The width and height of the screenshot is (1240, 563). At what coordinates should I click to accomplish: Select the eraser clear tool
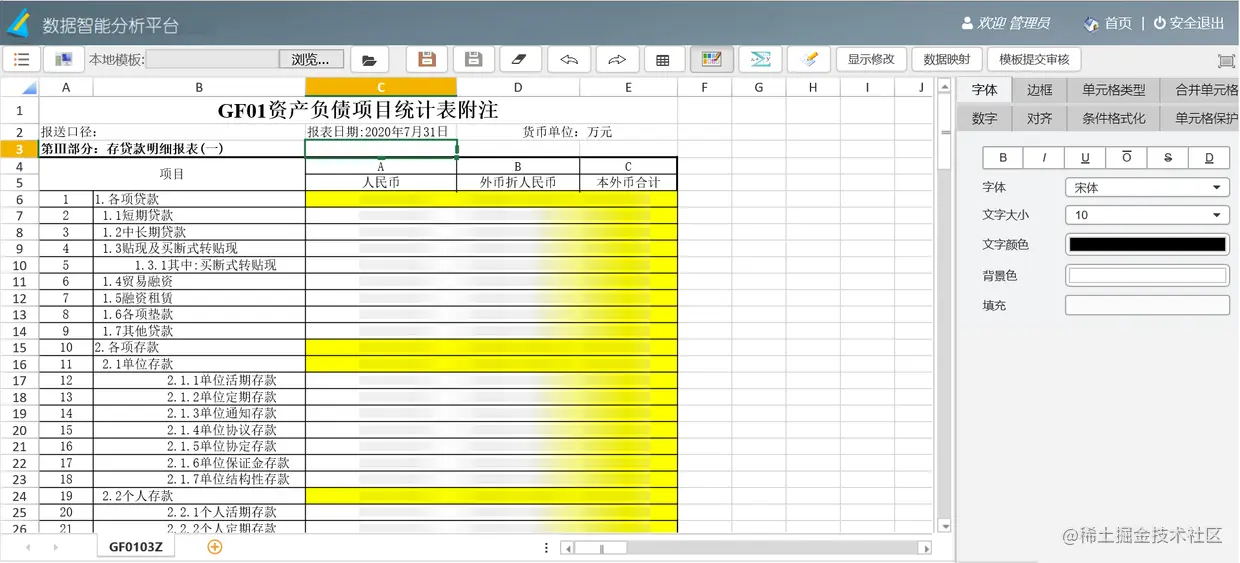click(x=520, y=60)
